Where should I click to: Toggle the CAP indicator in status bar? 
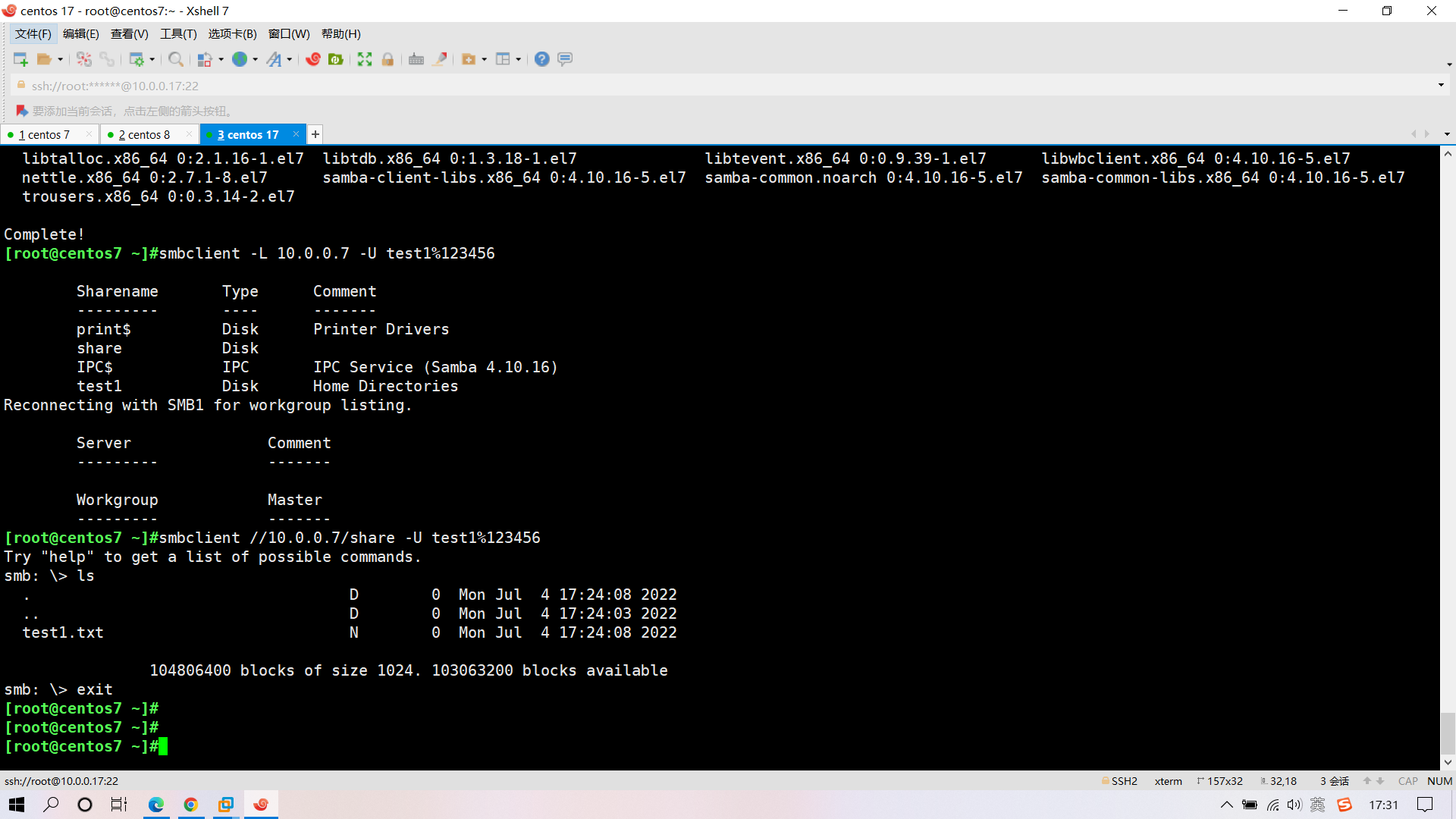pyautogui.click(x=1407, y=781)
